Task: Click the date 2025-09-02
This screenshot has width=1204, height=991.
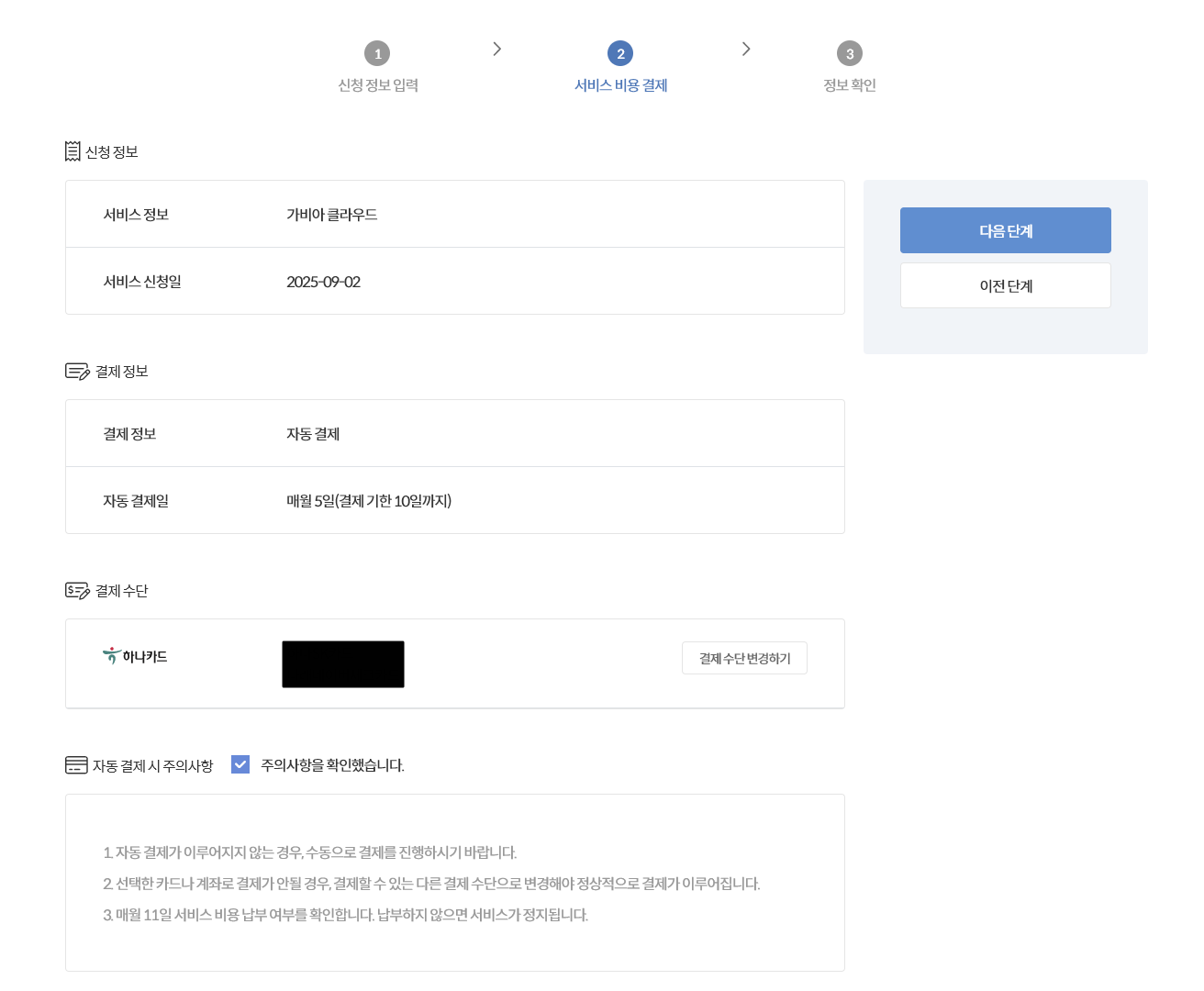Action: [323, 282]
